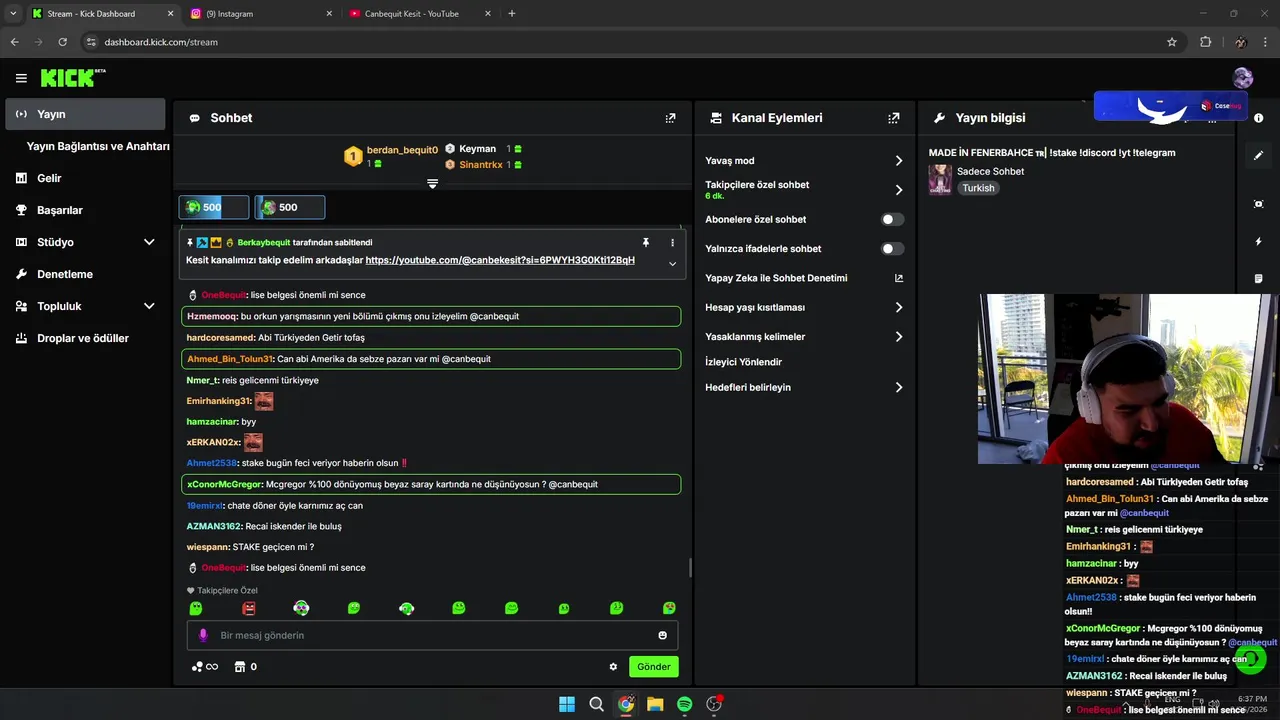Screen dimensions: 1280x720
Task: Go back with the browser back arrow
Action: pos(14,42)
